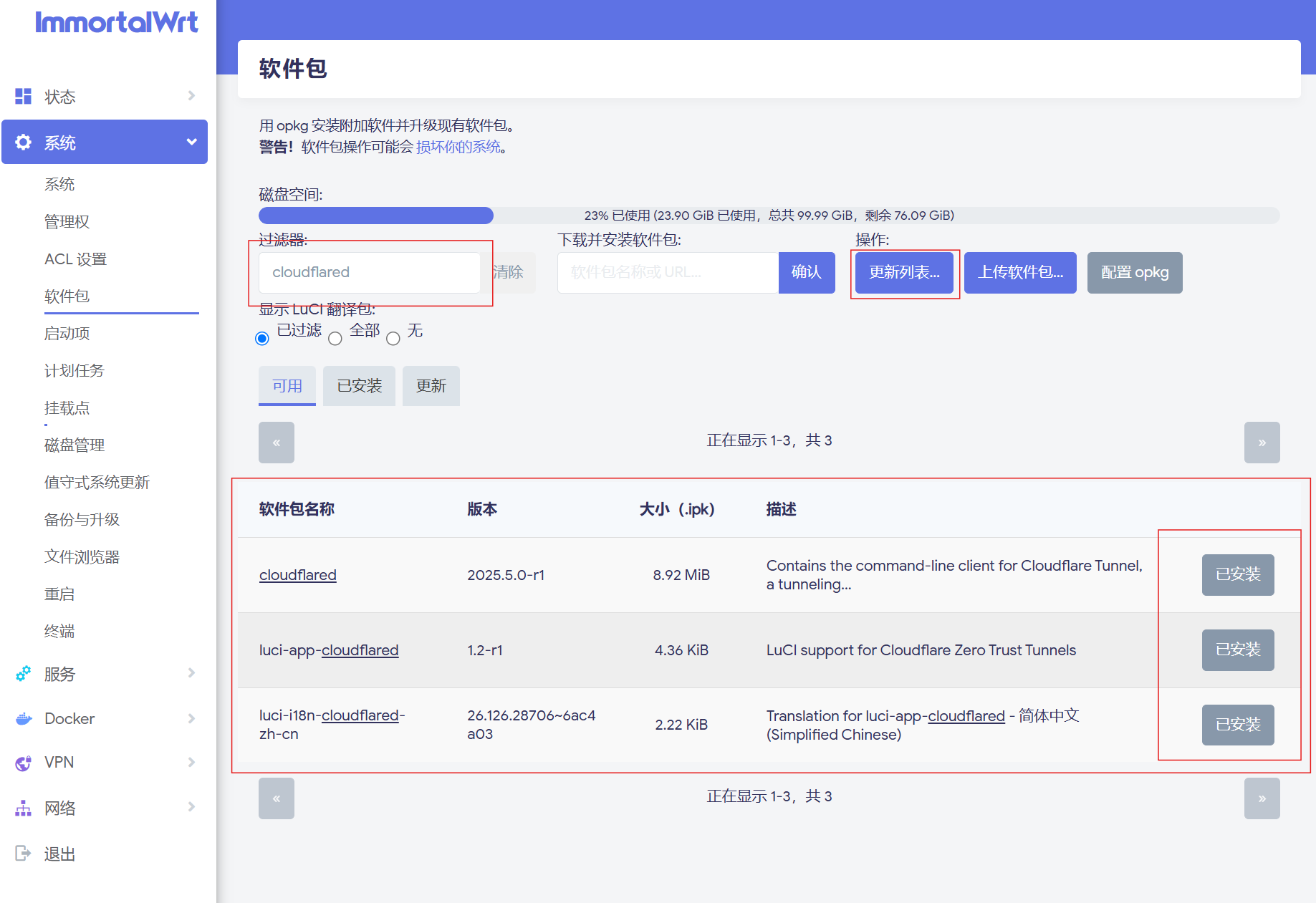Click the bottom next page » button
This screenshot has width=1316, height=903.
[x=1262, y=798]
